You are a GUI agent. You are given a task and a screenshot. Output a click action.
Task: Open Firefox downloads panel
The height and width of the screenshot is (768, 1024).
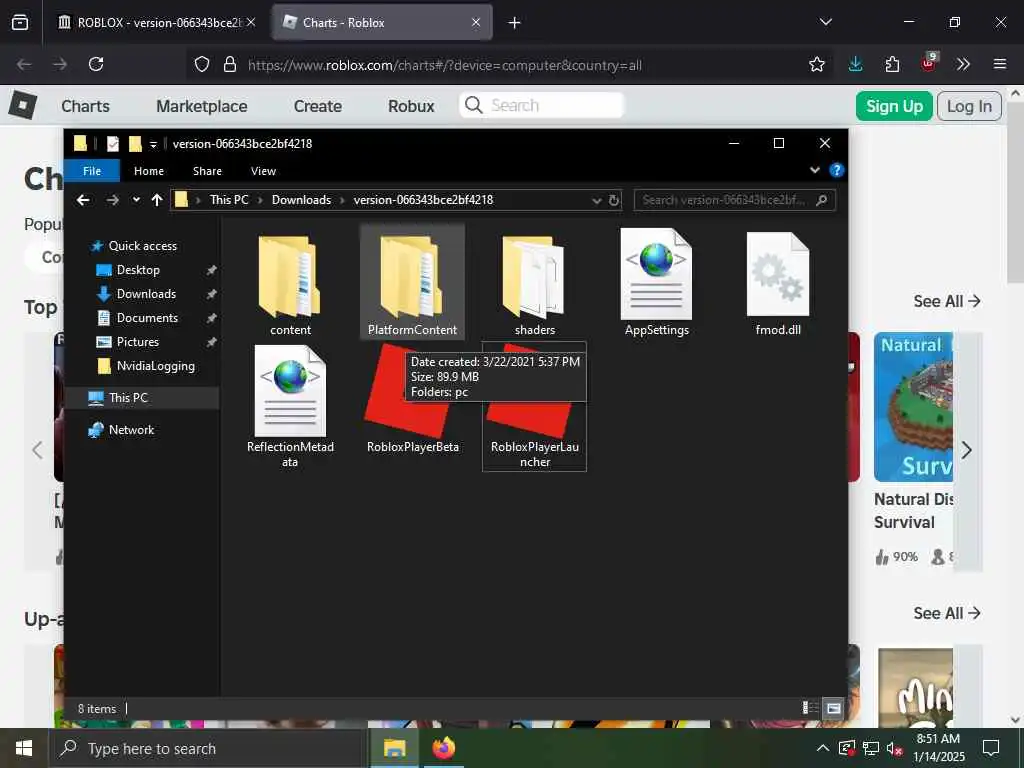coord(855,64)
